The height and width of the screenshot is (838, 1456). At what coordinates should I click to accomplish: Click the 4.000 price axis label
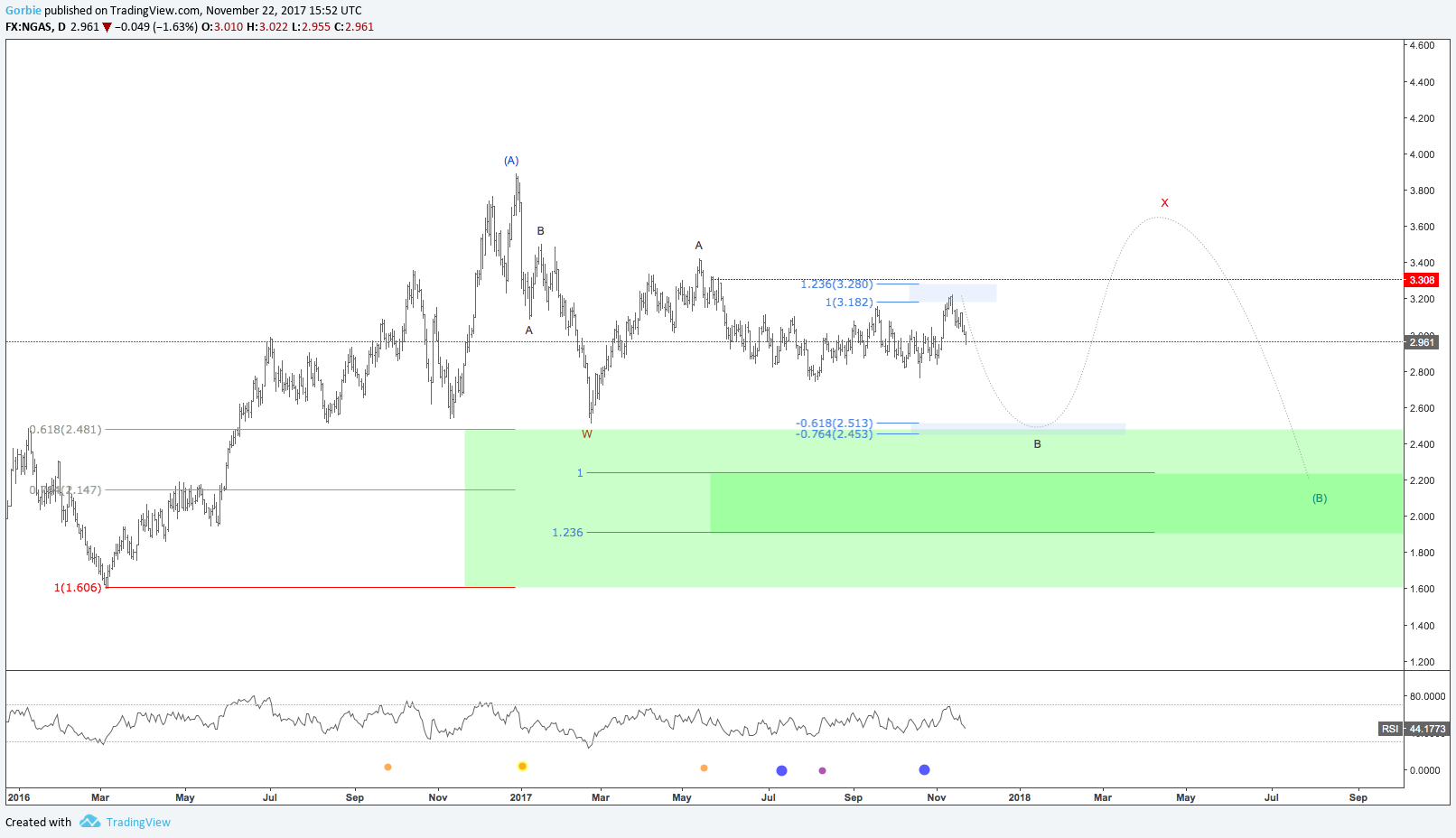coord(1422,154)
